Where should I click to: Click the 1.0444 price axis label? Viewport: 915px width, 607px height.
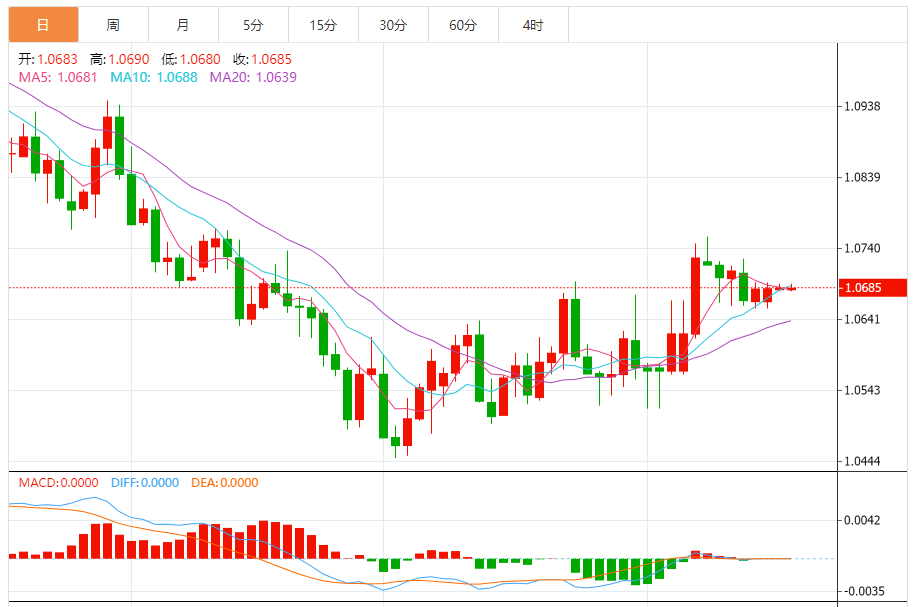[x=862, y=461]
